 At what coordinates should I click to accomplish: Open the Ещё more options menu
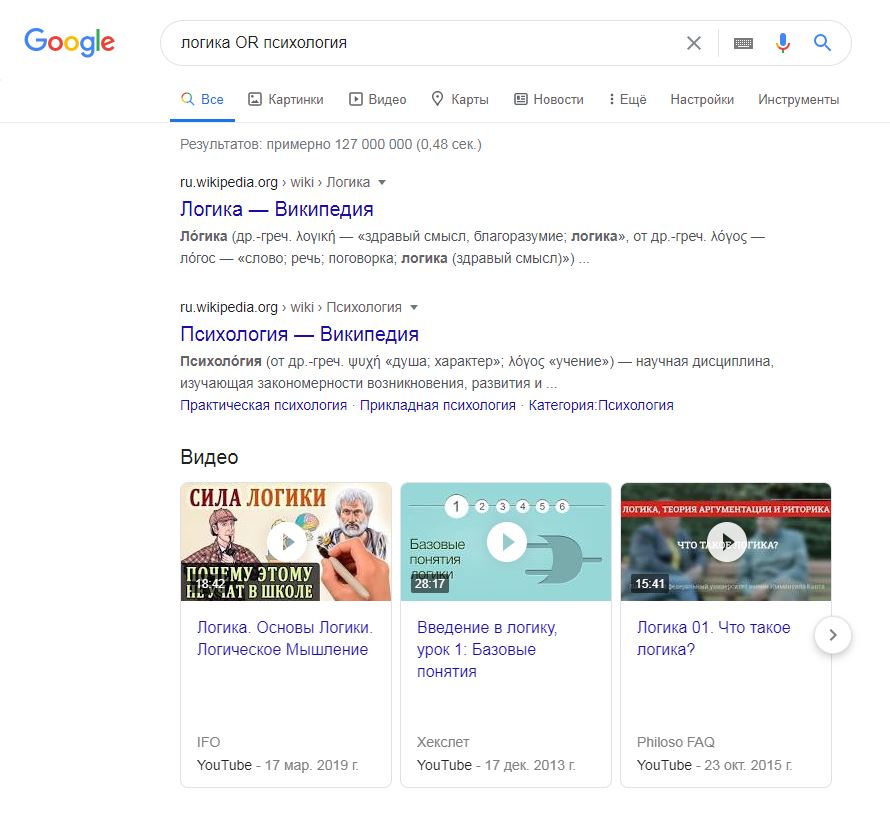pos(626,99)
